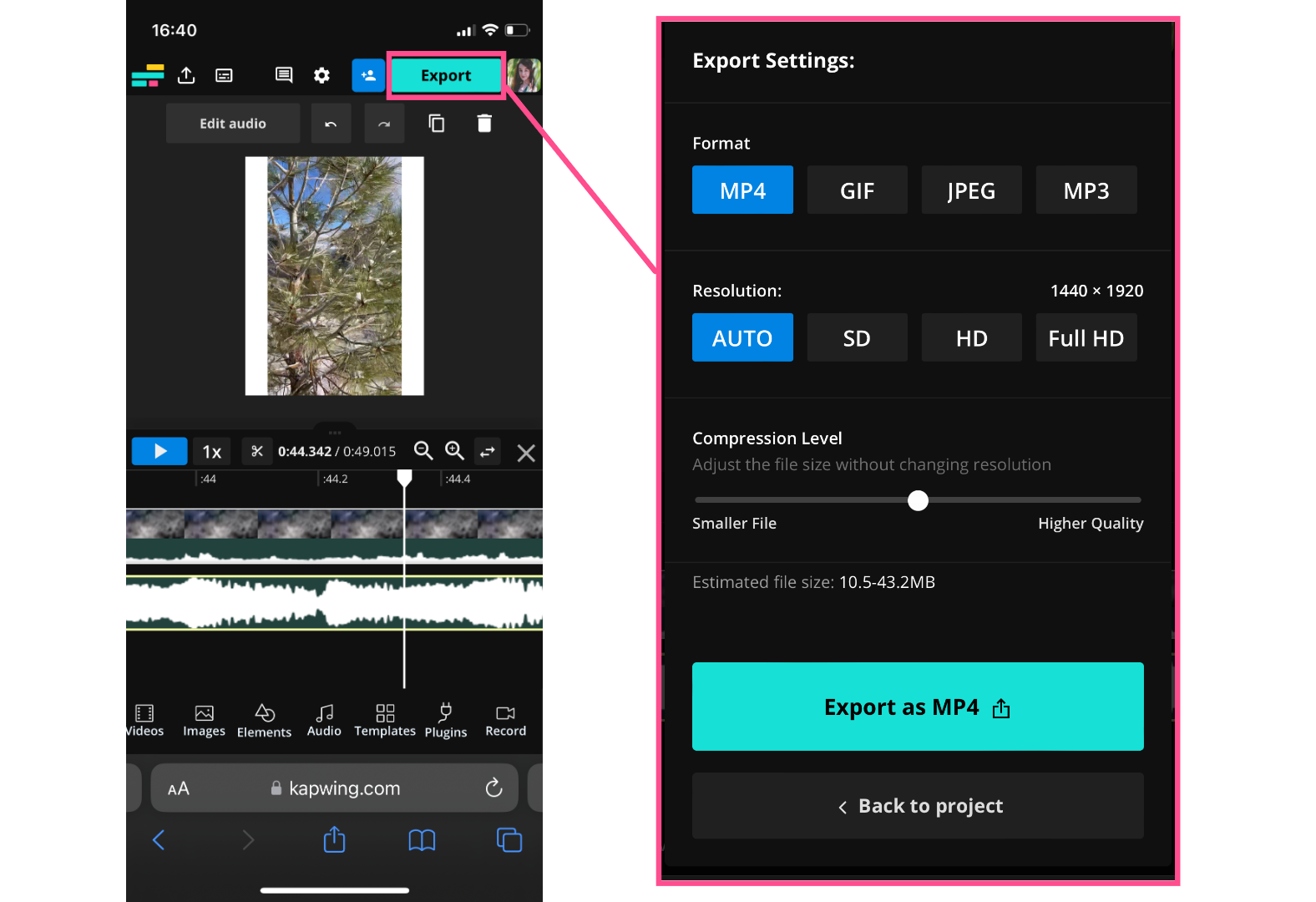This screenshot has width=1316, height=902.
Task: Open Safari share sheet icon
Action: 334,839
